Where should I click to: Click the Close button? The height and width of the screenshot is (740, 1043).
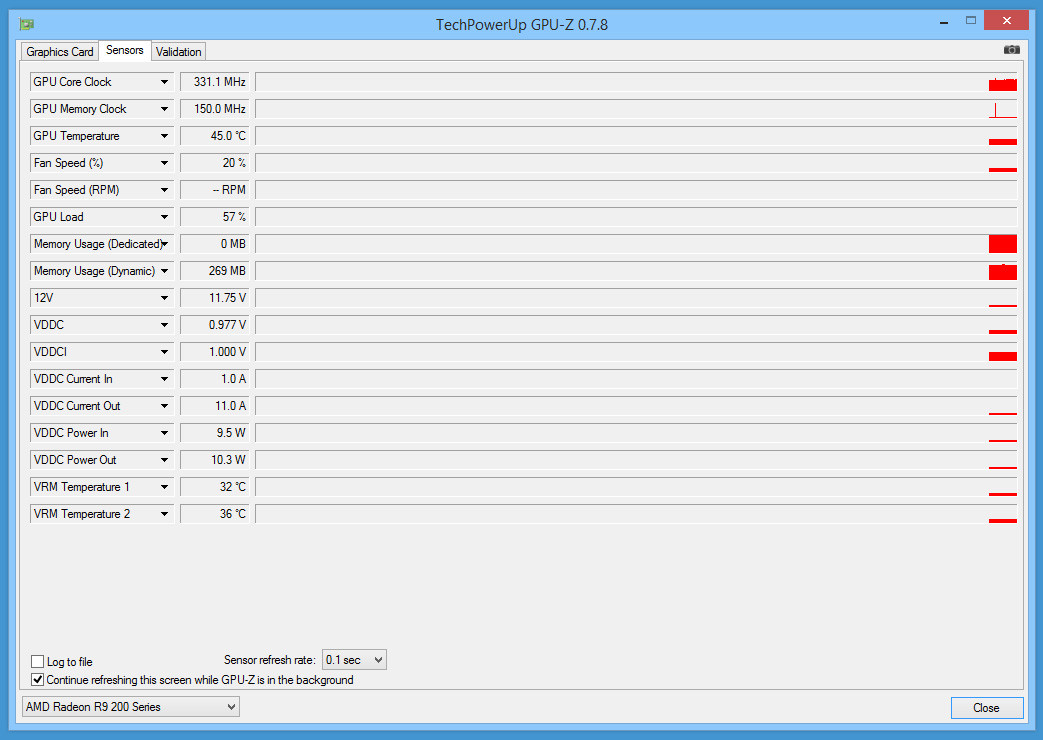tap(986, 707)
